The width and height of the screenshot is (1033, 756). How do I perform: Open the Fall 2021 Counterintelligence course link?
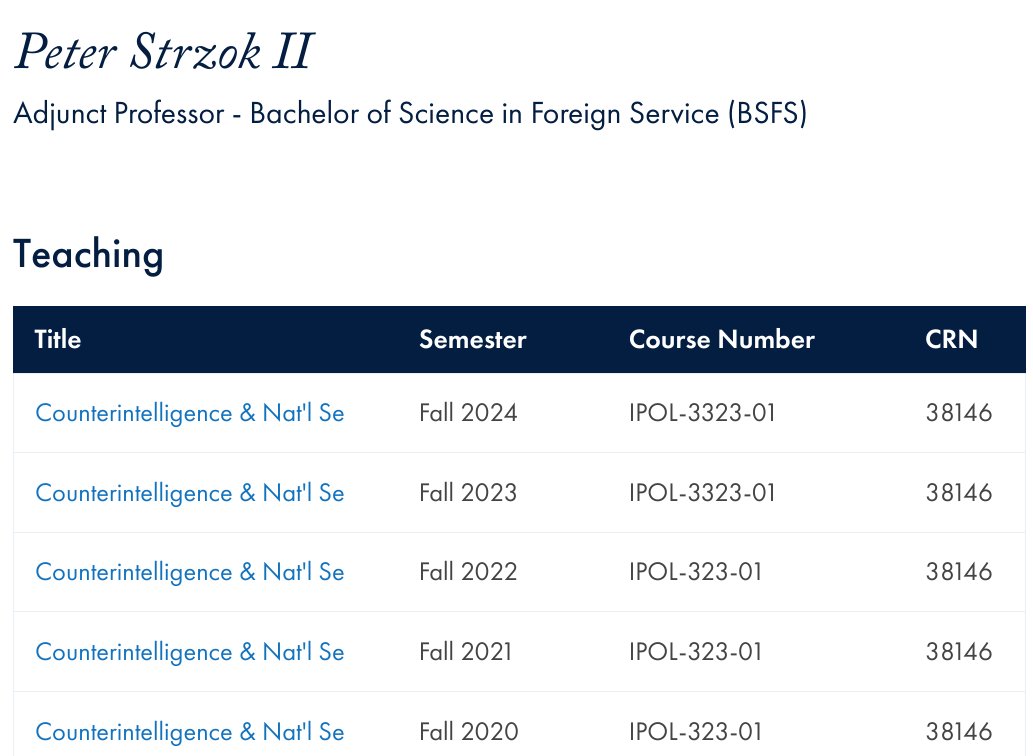click(x=190, y=652)
